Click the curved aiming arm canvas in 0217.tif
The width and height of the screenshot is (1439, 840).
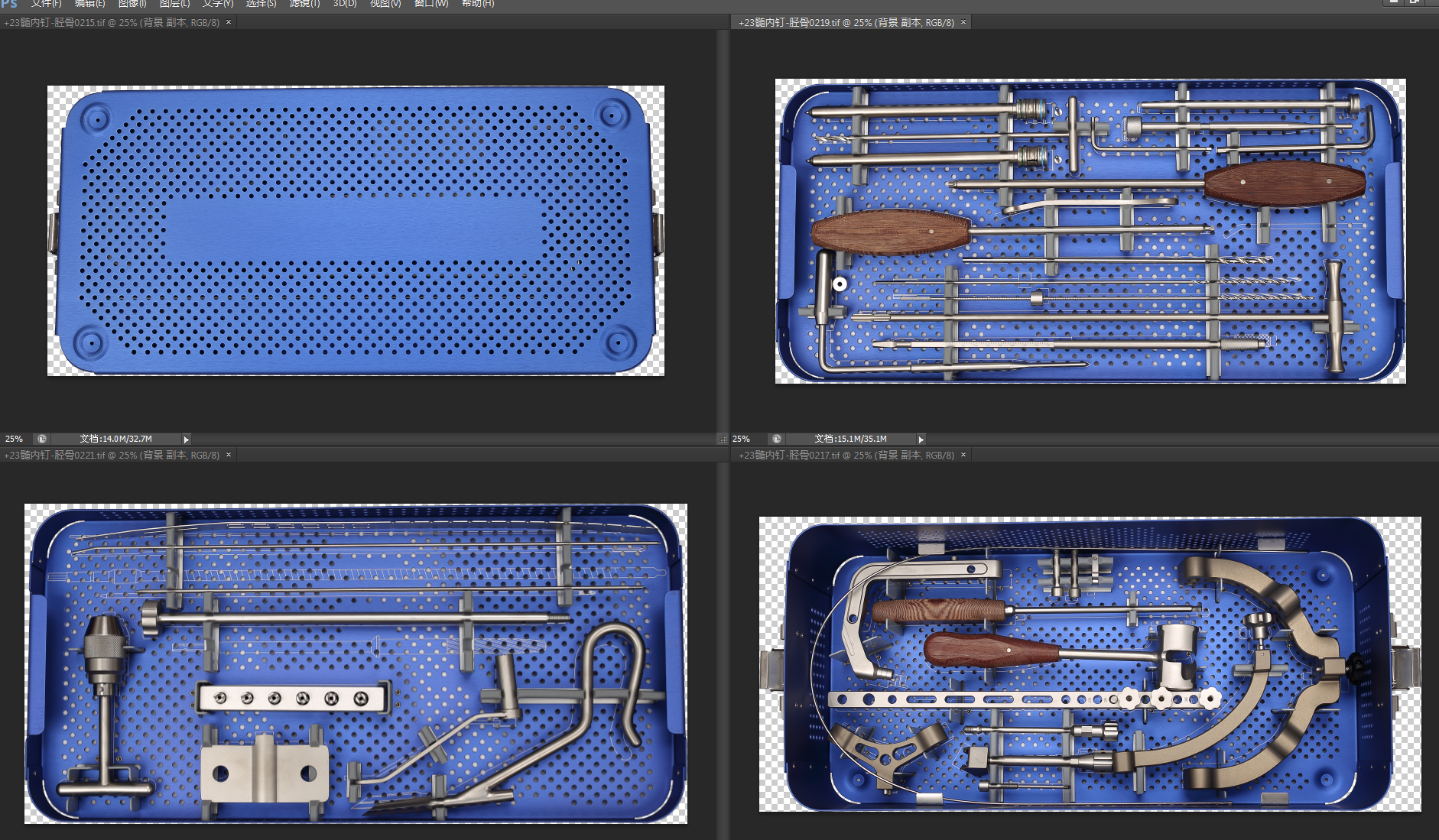1090,664
